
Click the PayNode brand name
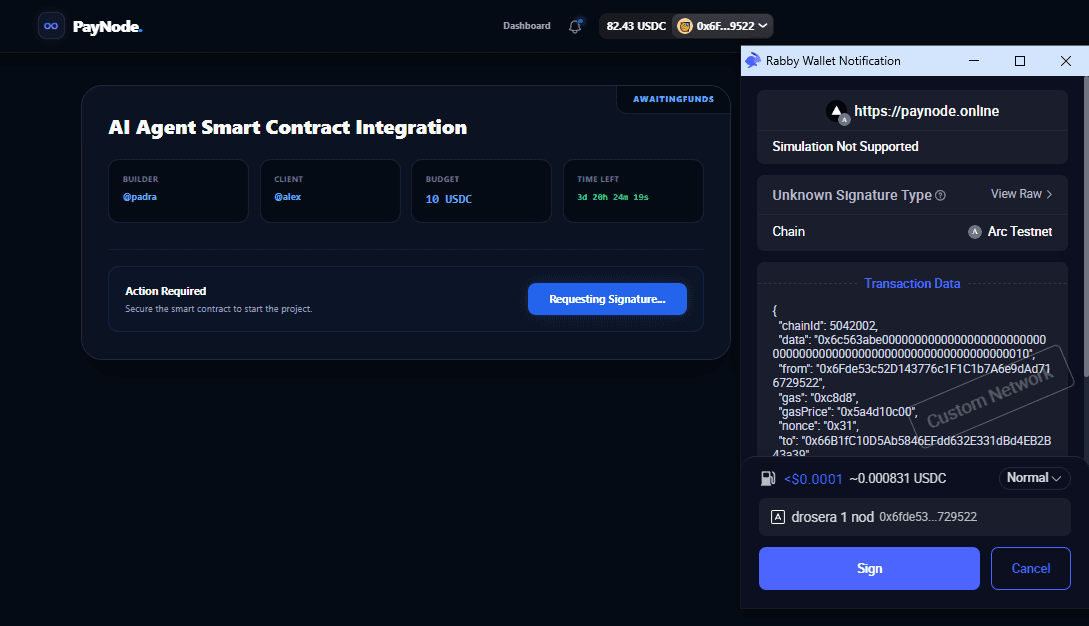(x=108, y=26)
